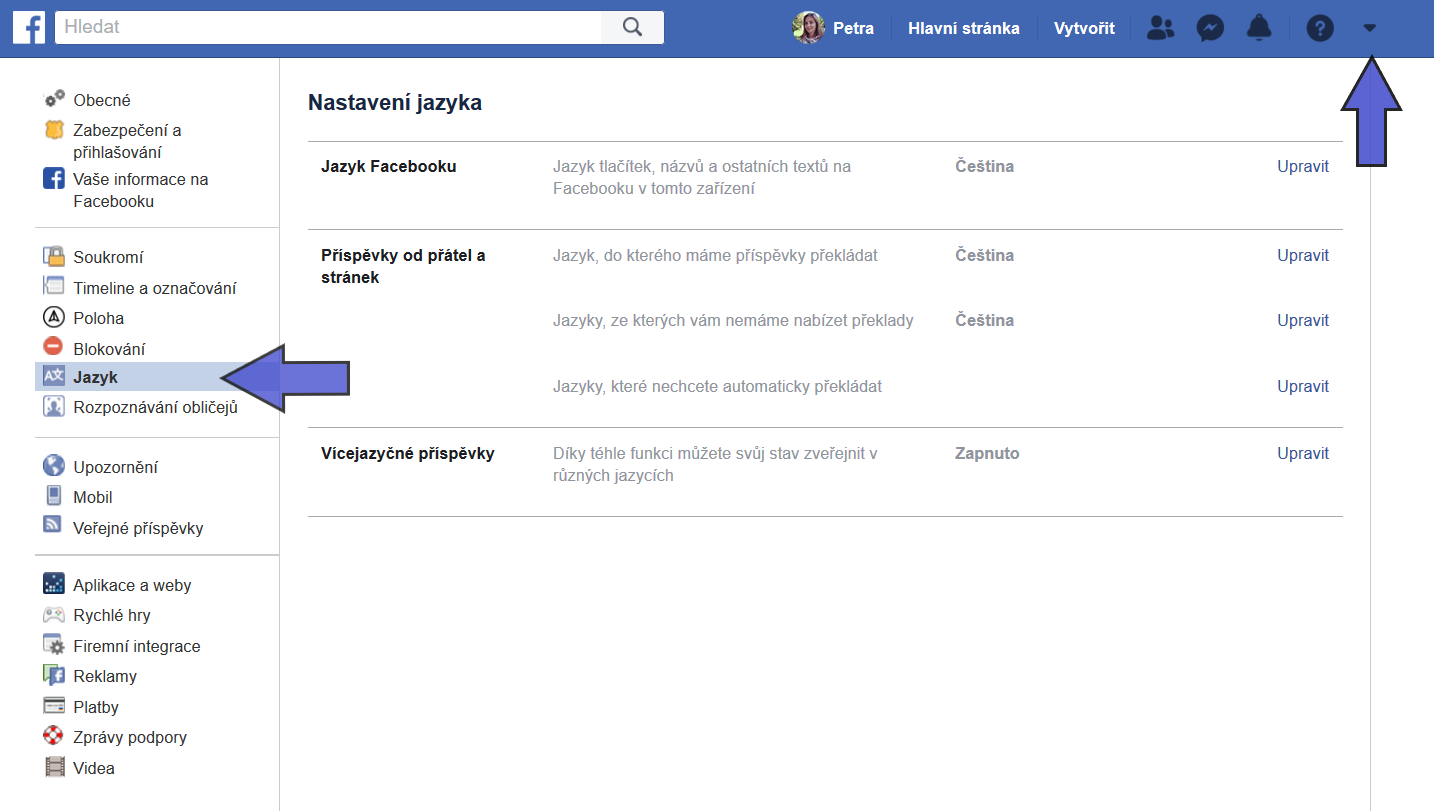Go to Hlavní stránka

(x=963, y=28)
